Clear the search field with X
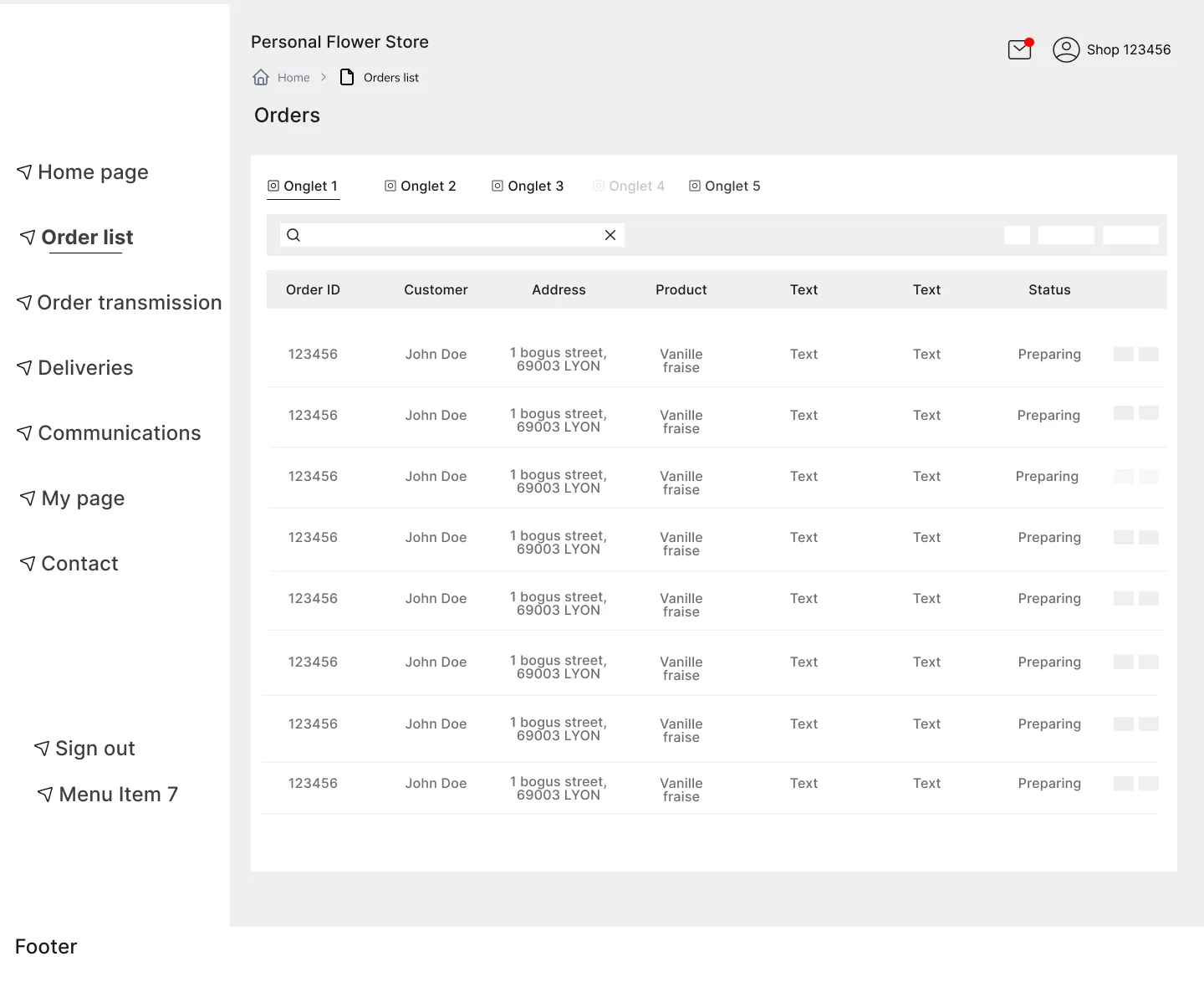This screenshot has height=987, width=1204. pos(610,235)
